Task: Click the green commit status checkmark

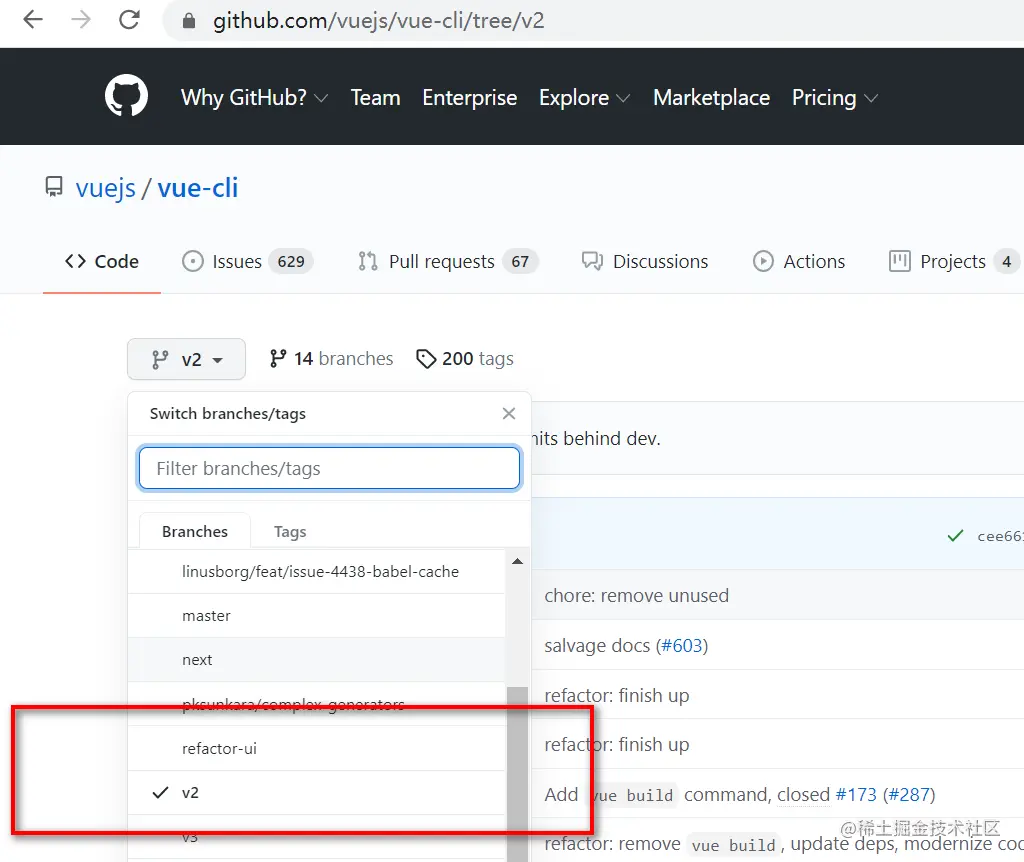Action: point(955,536)
